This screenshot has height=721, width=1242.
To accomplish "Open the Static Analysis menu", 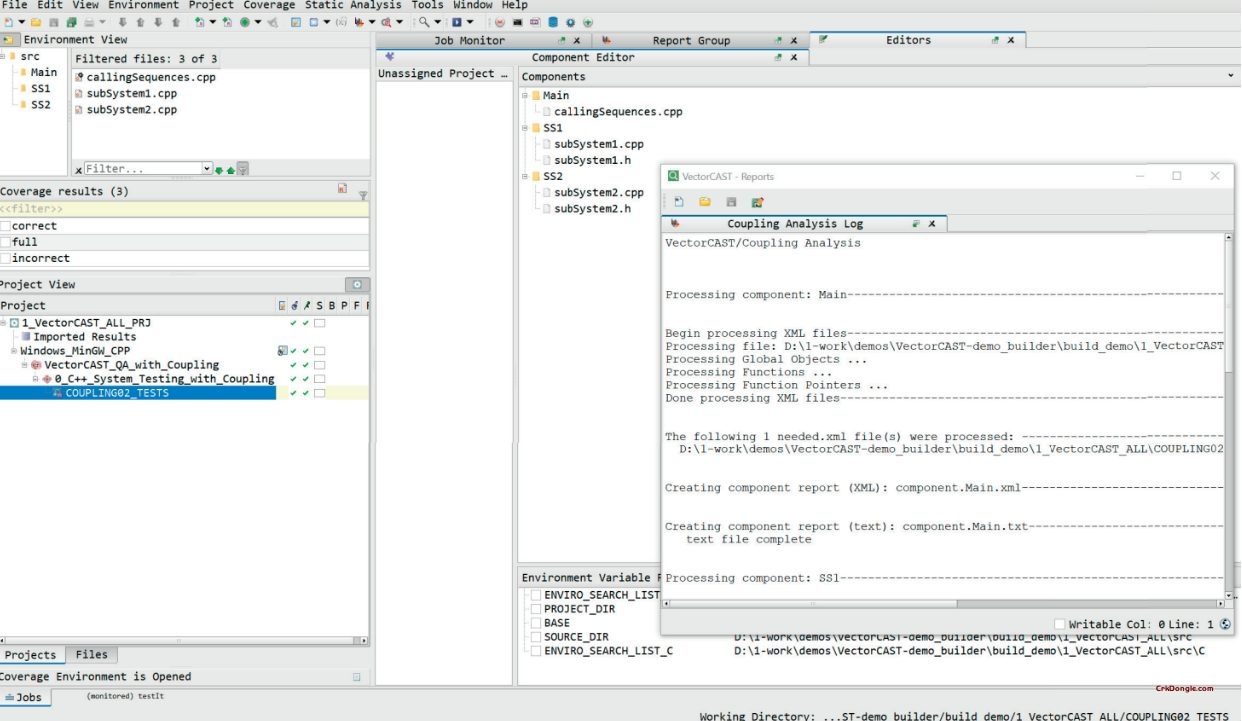I will (x=353, y=5).
